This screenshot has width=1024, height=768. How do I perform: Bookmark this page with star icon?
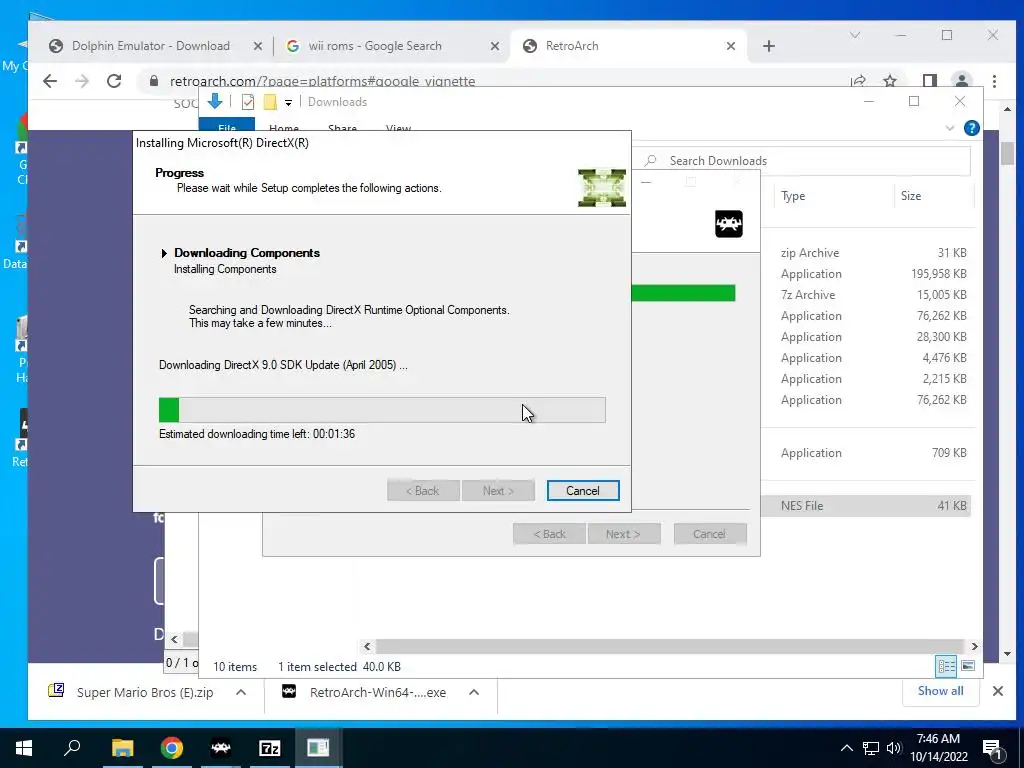pyautogui.click(x=889, y=81)
